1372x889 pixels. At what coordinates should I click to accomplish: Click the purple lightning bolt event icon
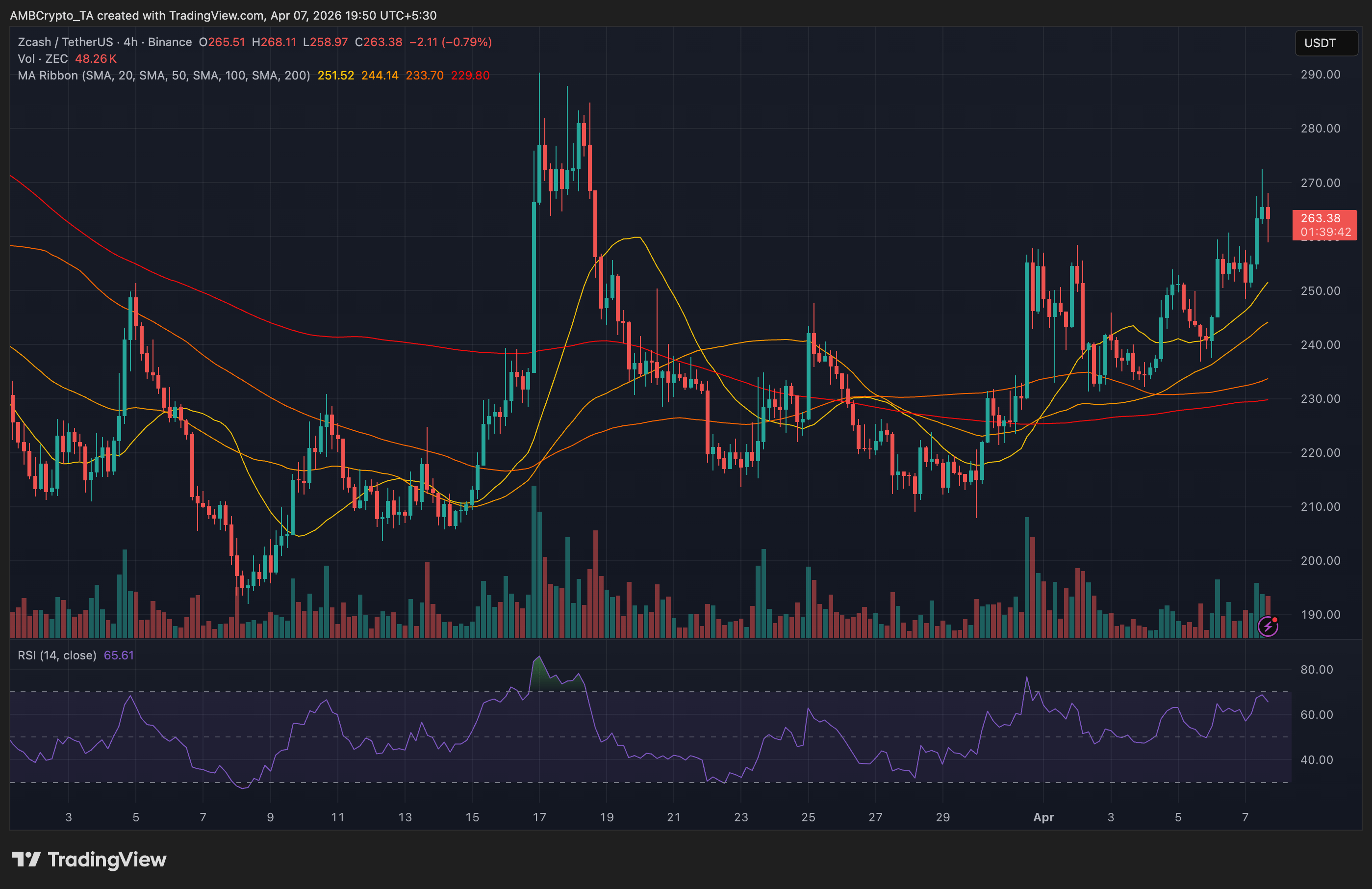point(1268,626)
